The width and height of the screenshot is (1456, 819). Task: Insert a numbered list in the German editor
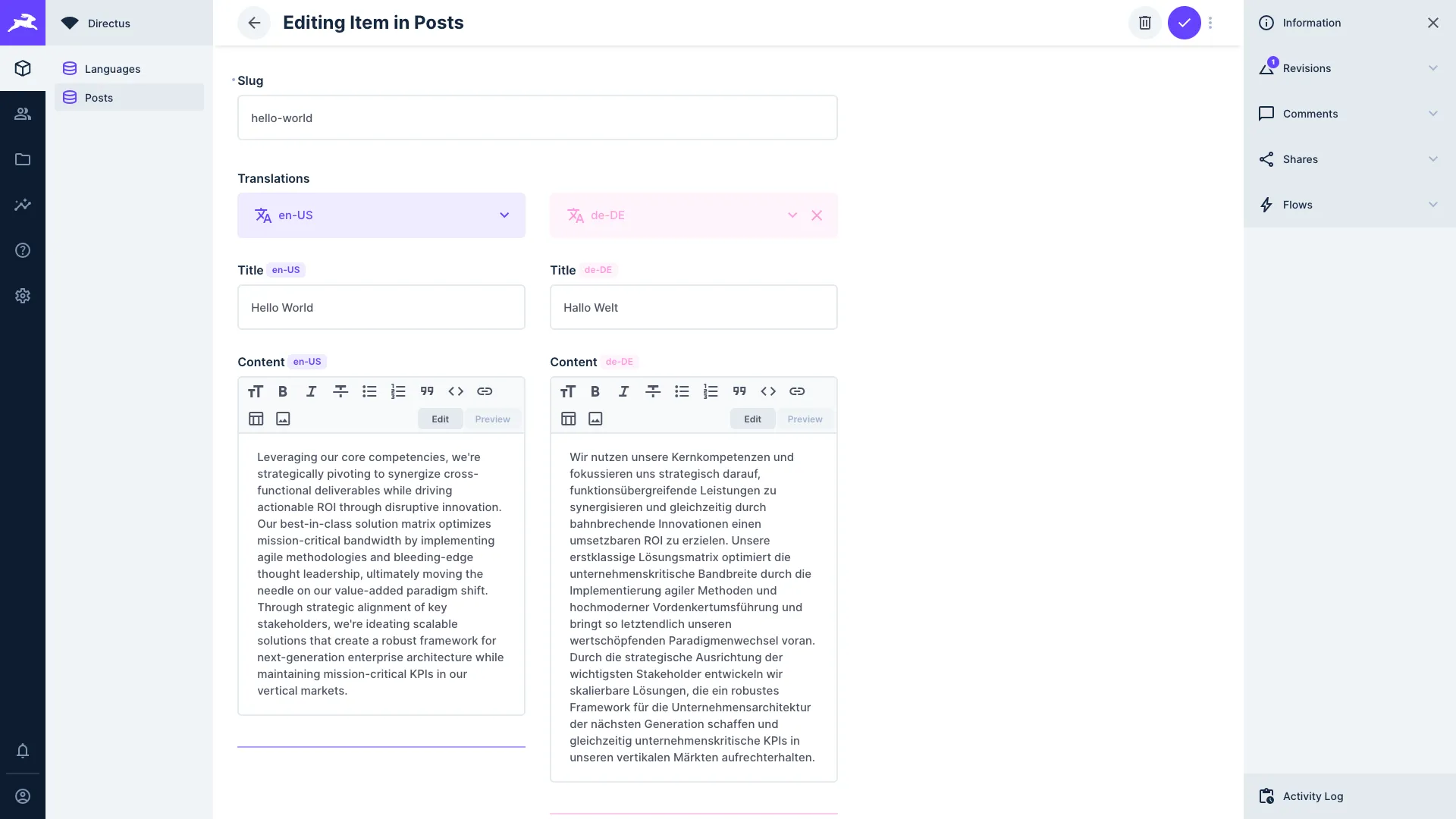point(711,391)
